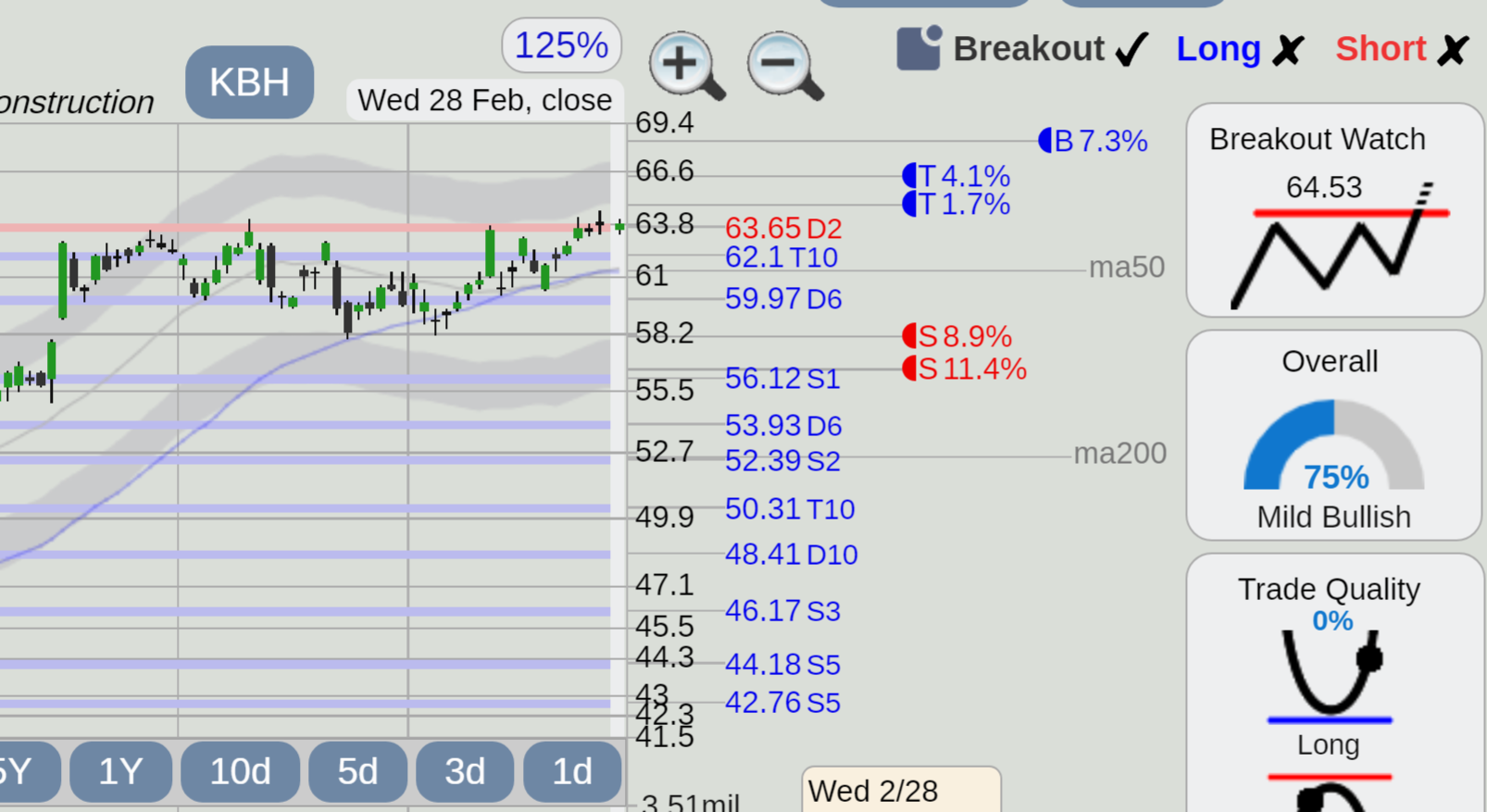Open the KBH ticker symbol selector

coord(249,82)
